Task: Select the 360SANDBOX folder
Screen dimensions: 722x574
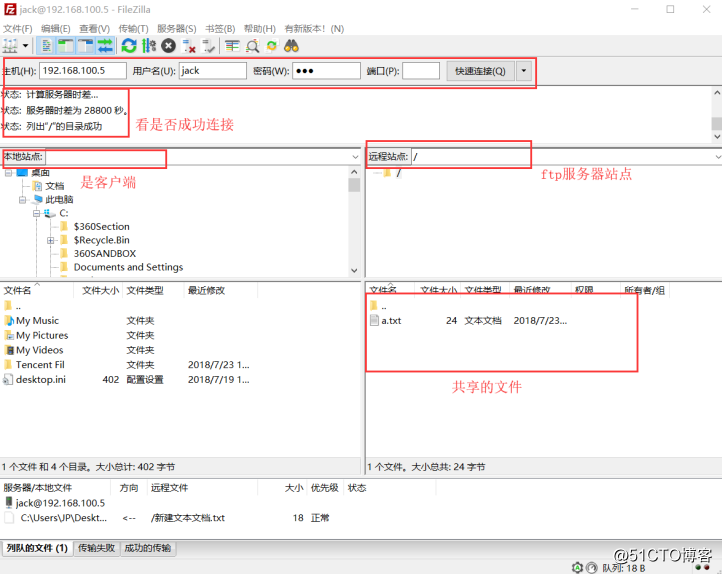Action: point(105,254)
